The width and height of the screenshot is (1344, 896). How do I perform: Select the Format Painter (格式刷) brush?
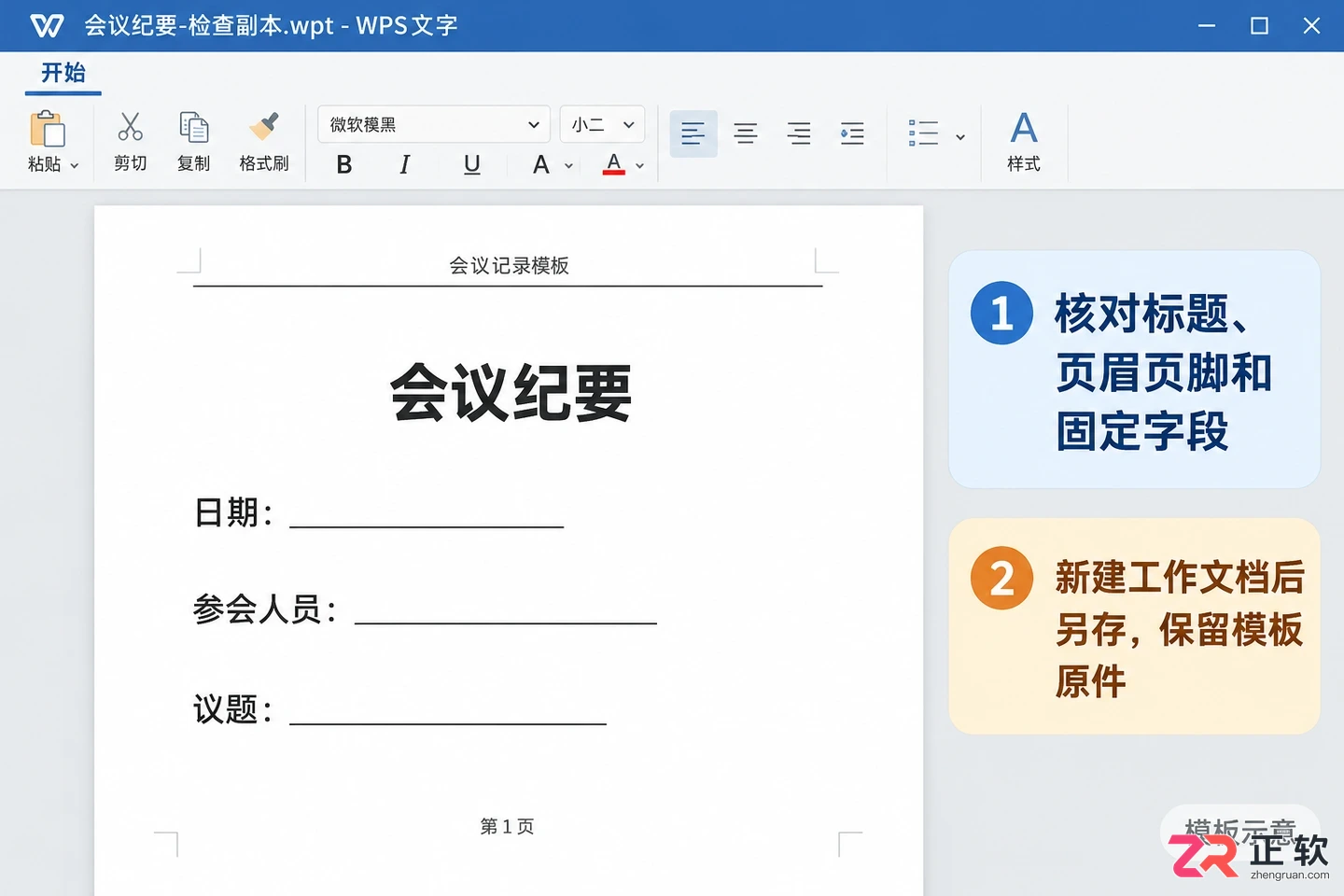tap(264, 126)
